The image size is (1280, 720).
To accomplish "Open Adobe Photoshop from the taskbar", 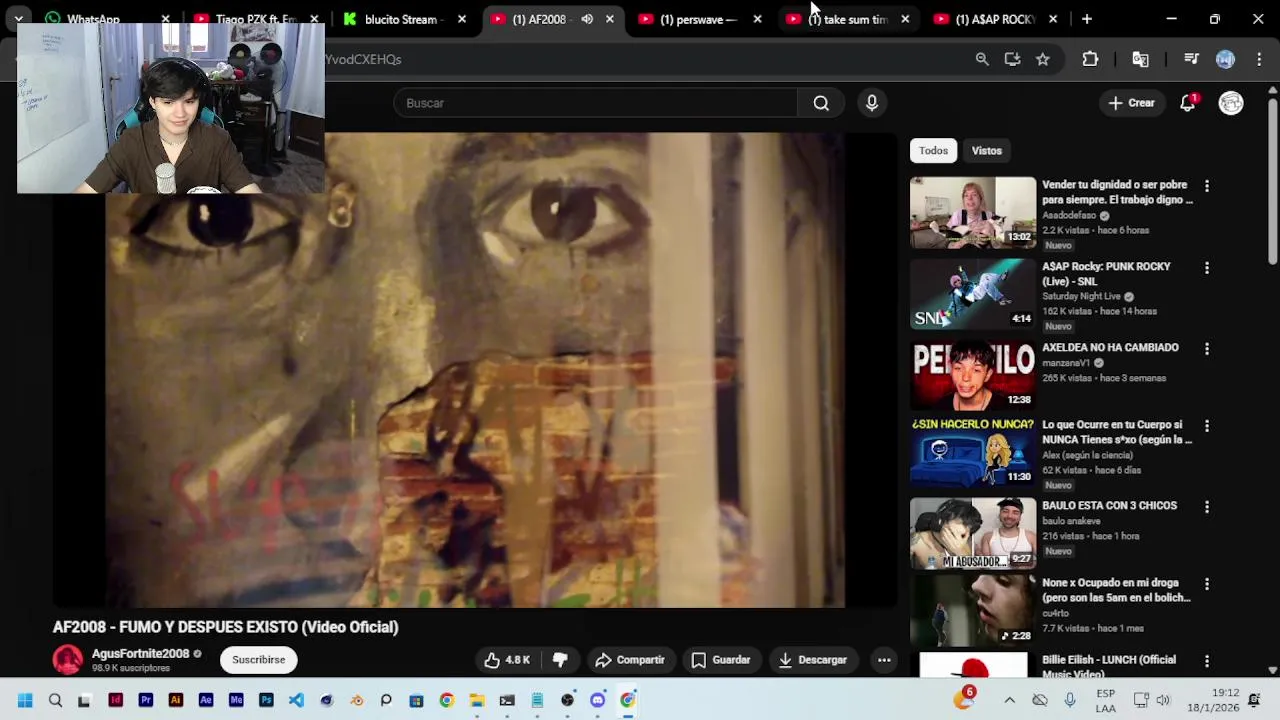I will pos(266,700).
